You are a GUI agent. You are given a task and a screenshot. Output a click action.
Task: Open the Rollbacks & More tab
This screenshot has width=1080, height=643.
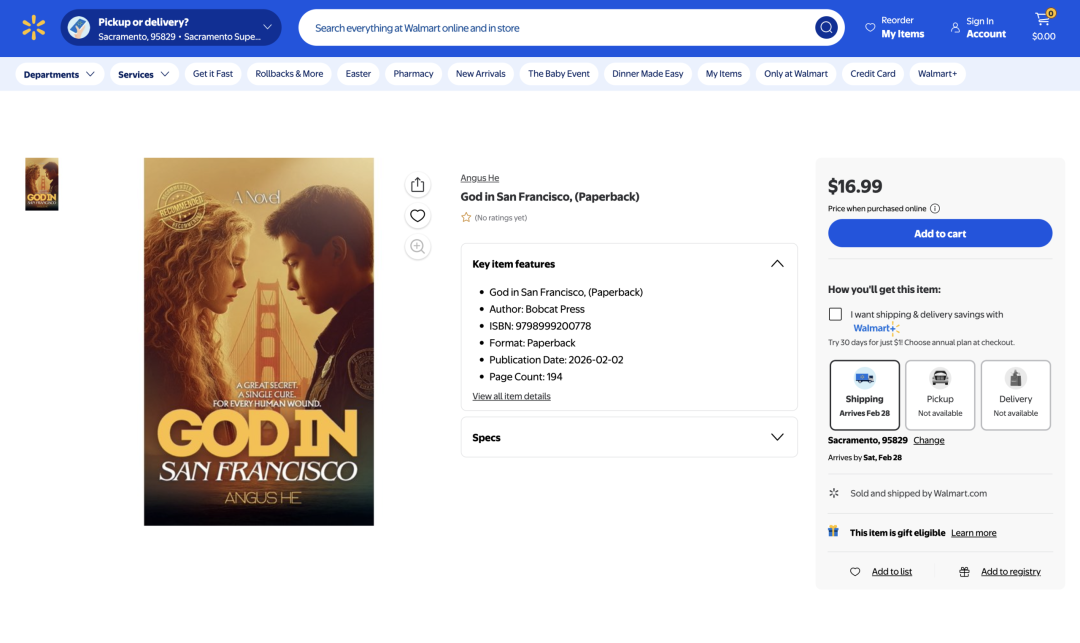pos(289,74)
